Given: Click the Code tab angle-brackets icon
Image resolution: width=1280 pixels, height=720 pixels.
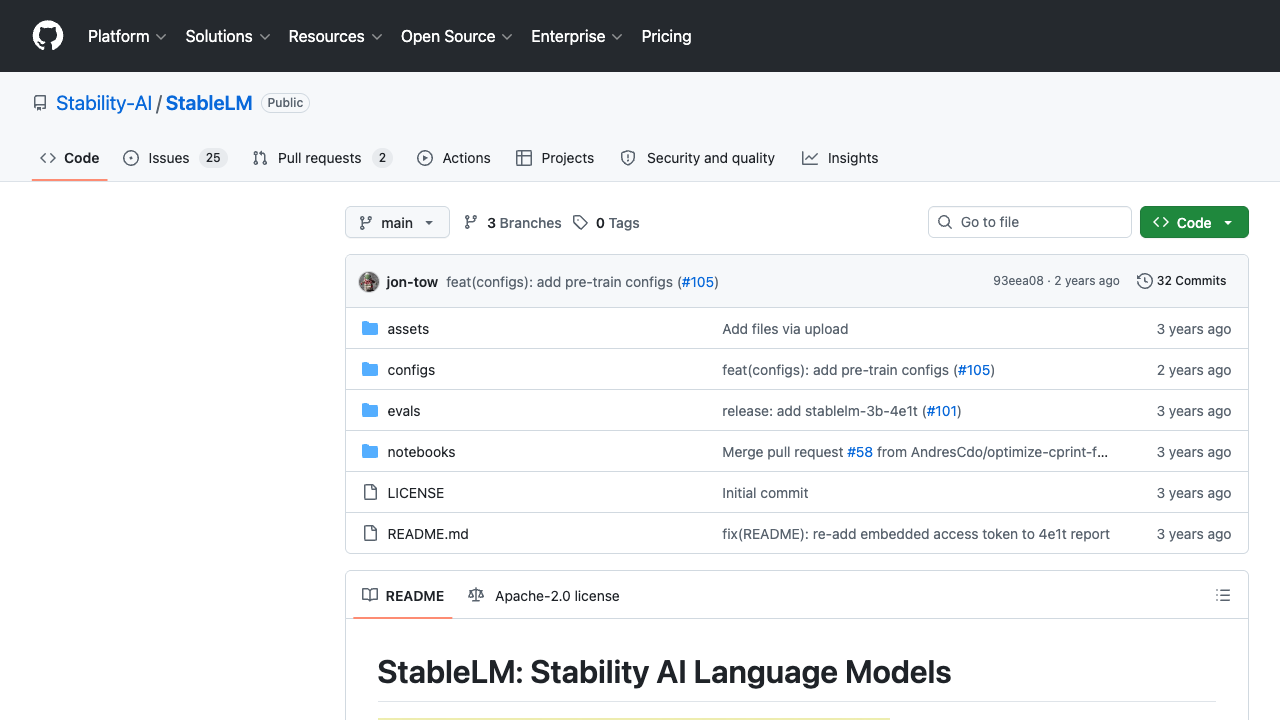Looking at the screenshot, I should 48,158.
